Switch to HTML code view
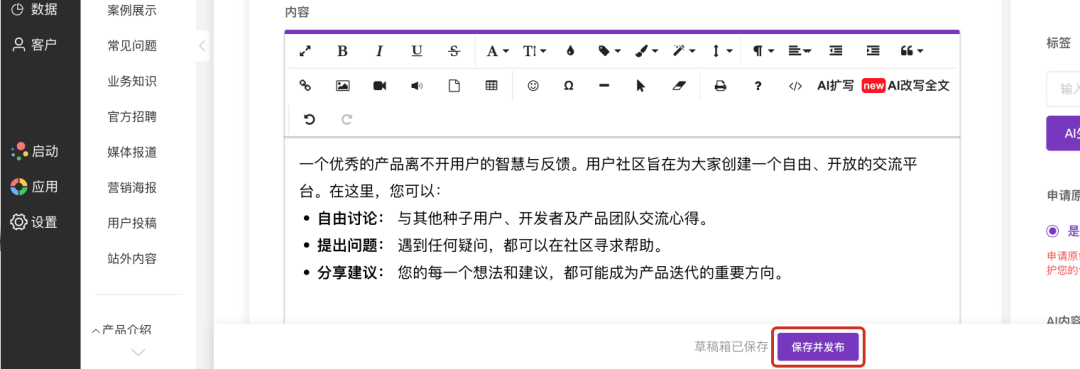 (x=795, y=86)
